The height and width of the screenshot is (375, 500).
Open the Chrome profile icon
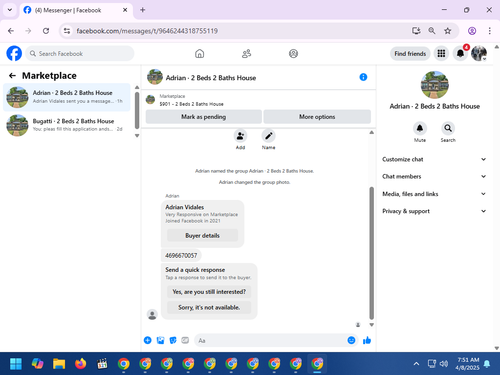tap(472, 31)
